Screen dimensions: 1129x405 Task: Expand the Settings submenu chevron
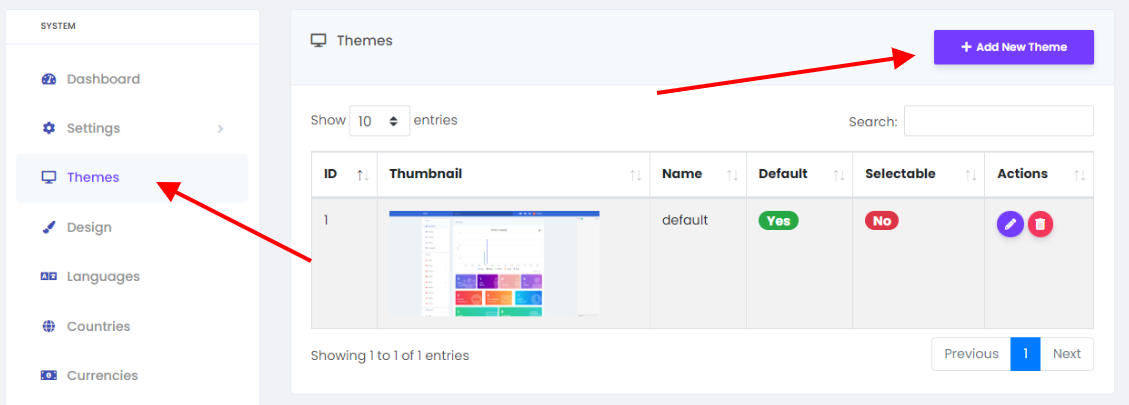coord(220,129)
